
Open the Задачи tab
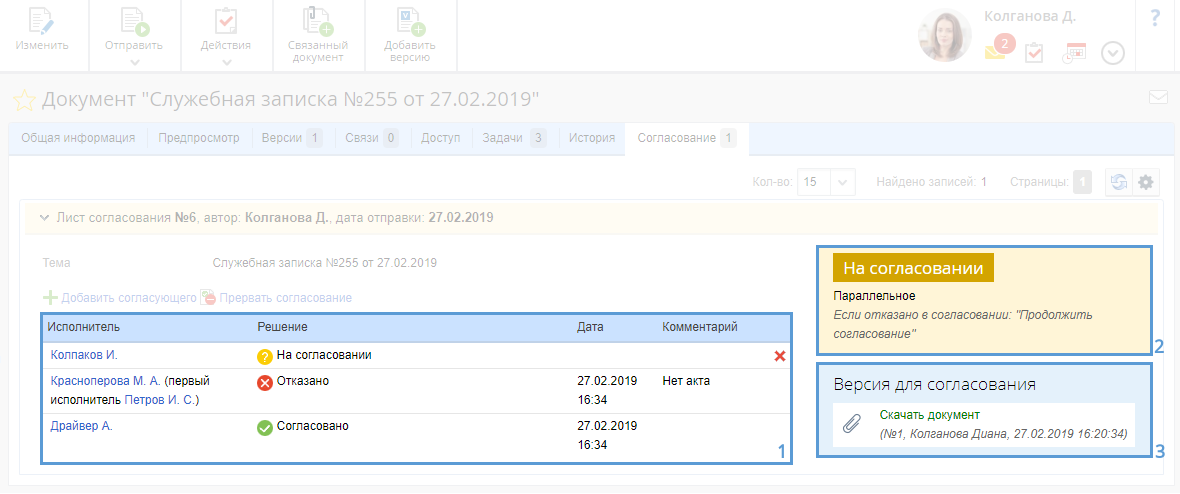pos(514,138)
